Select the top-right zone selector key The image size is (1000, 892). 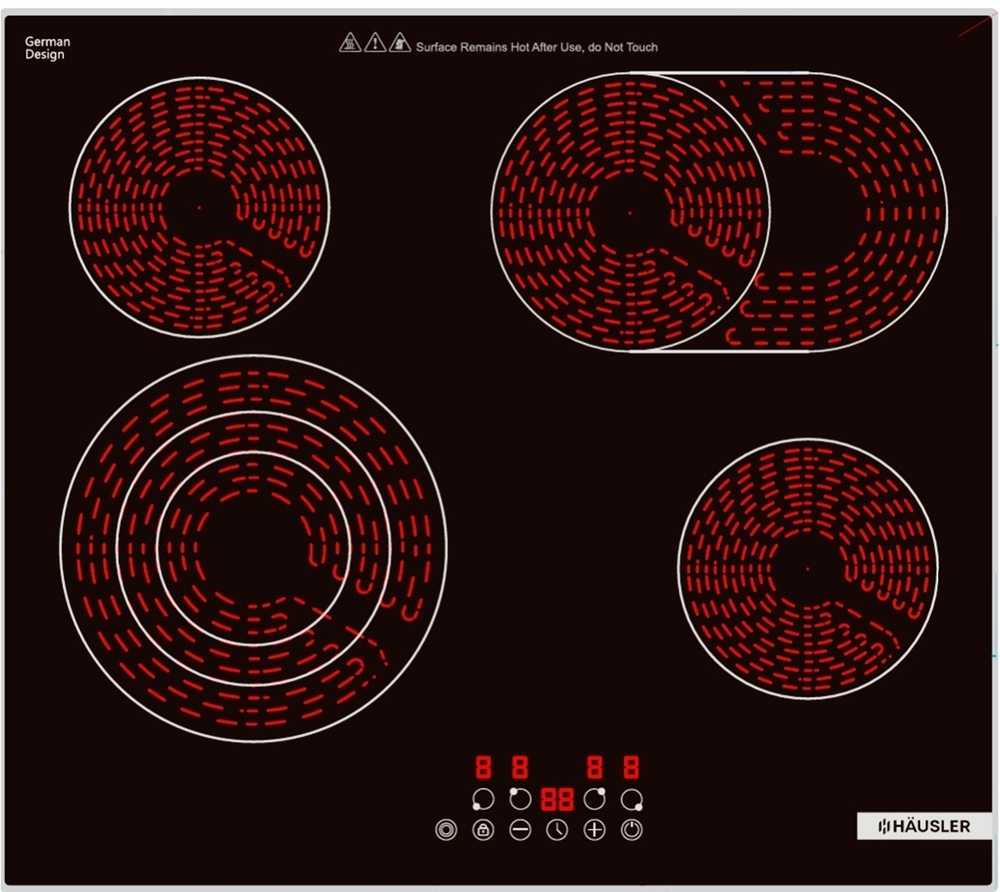pos(595,798)
